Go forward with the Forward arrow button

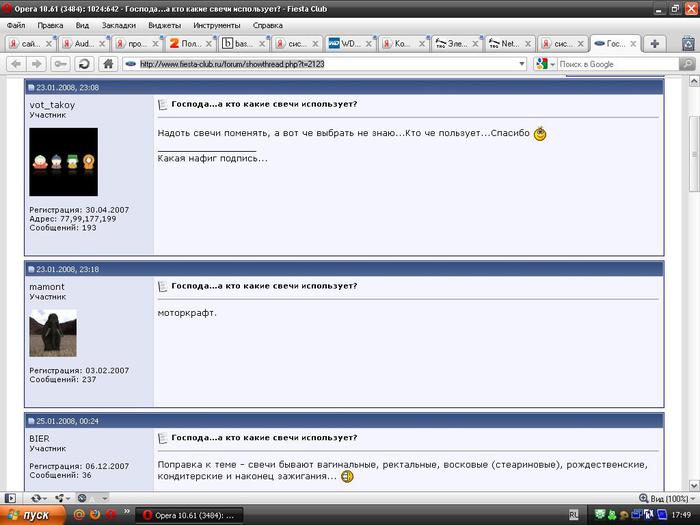37,64
